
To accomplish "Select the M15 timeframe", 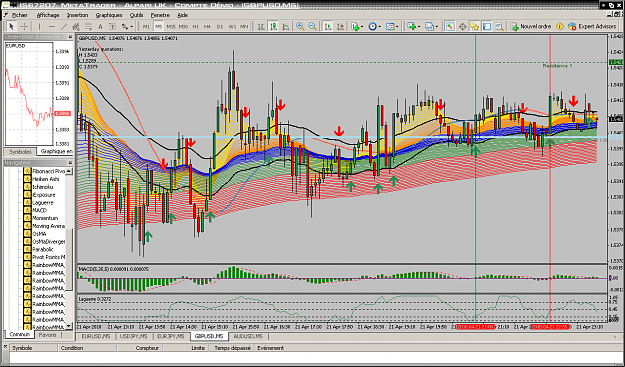I will click(x=171, y=27).
